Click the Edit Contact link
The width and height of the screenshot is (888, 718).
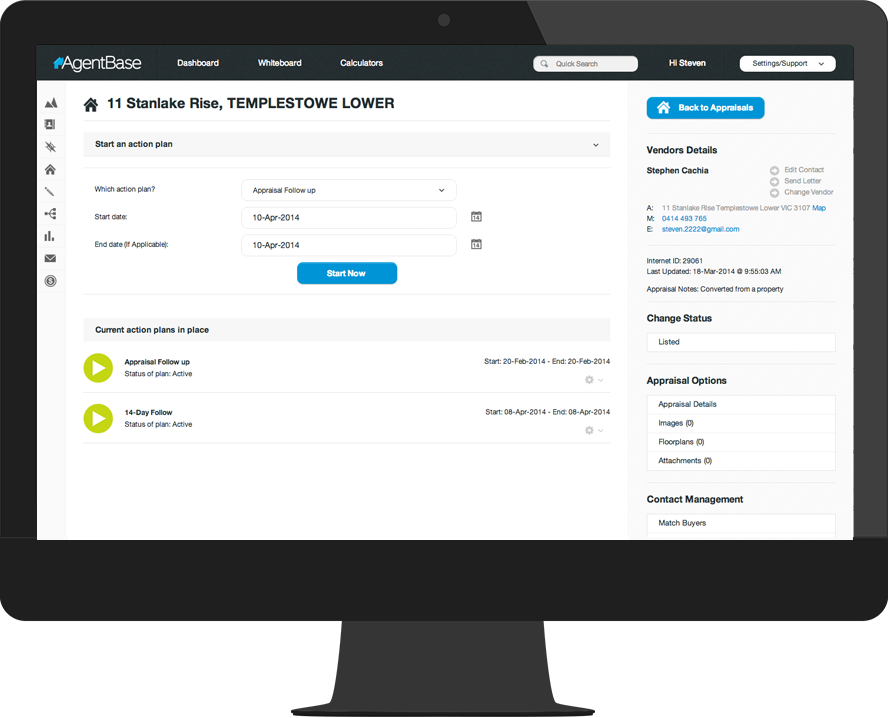pyautogui.click(x=804, y=170)
